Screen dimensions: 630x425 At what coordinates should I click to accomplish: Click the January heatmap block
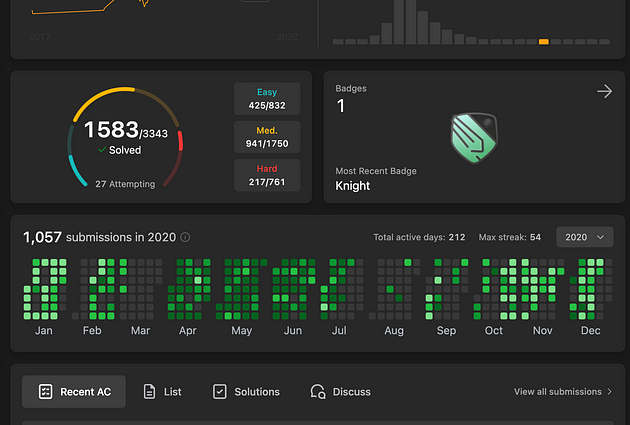(x=45, y=288)
